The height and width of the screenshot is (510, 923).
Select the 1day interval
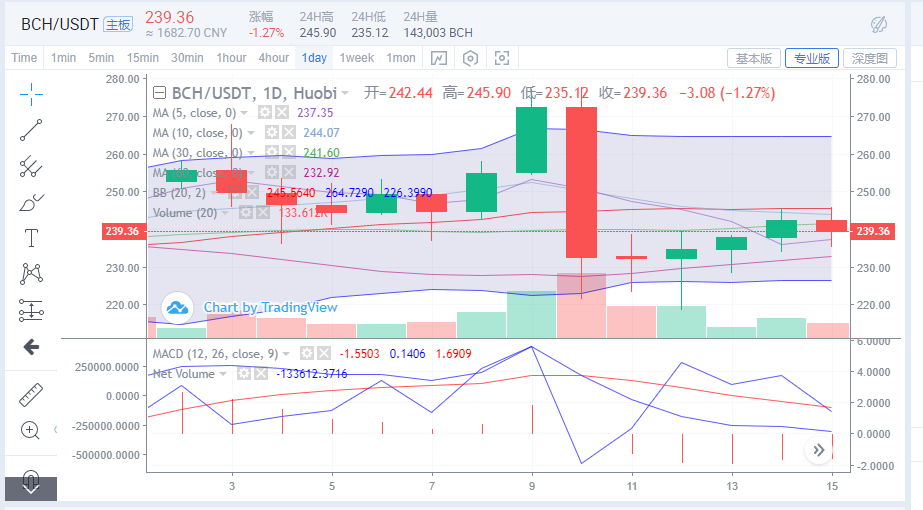314,58
